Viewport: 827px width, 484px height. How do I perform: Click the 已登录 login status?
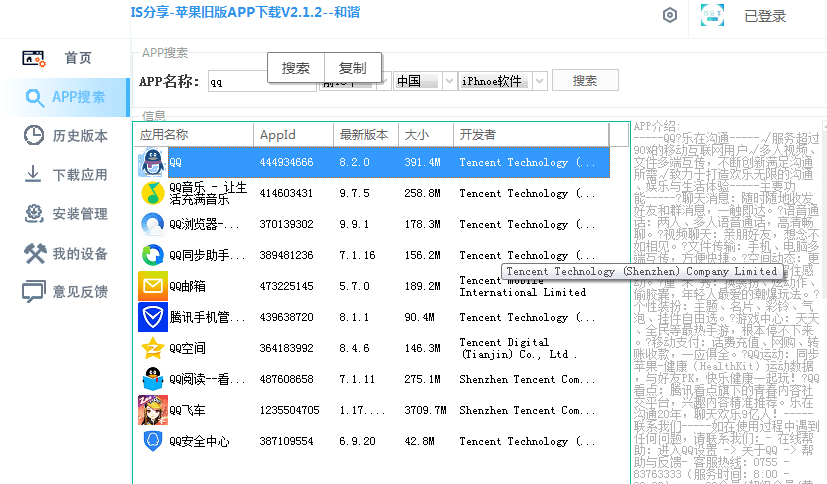click(765, 16)
